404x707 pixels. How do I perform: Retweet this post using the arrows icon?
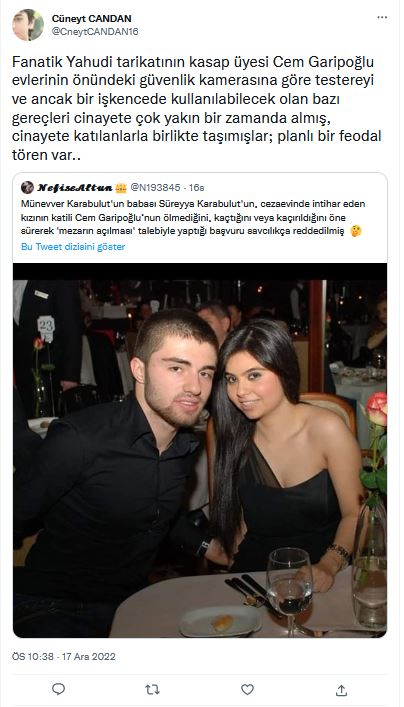click(152, 689)
